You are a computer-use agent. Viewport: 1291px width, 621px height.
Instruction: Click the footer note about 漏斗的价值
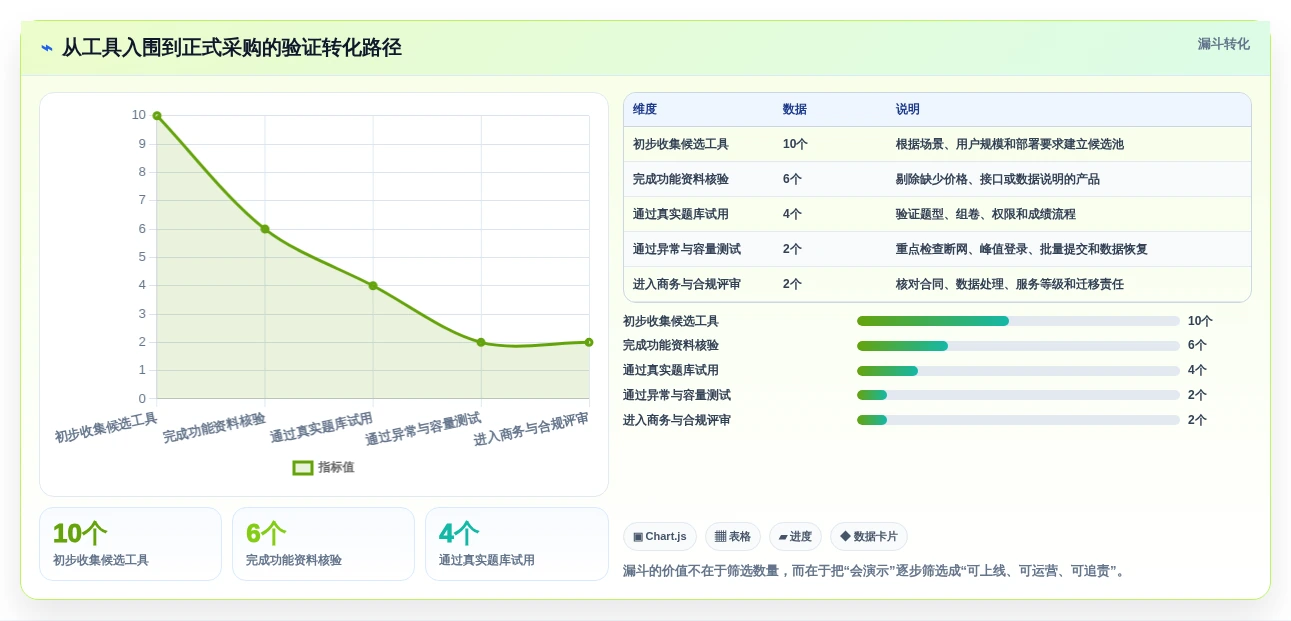(876, 571)
